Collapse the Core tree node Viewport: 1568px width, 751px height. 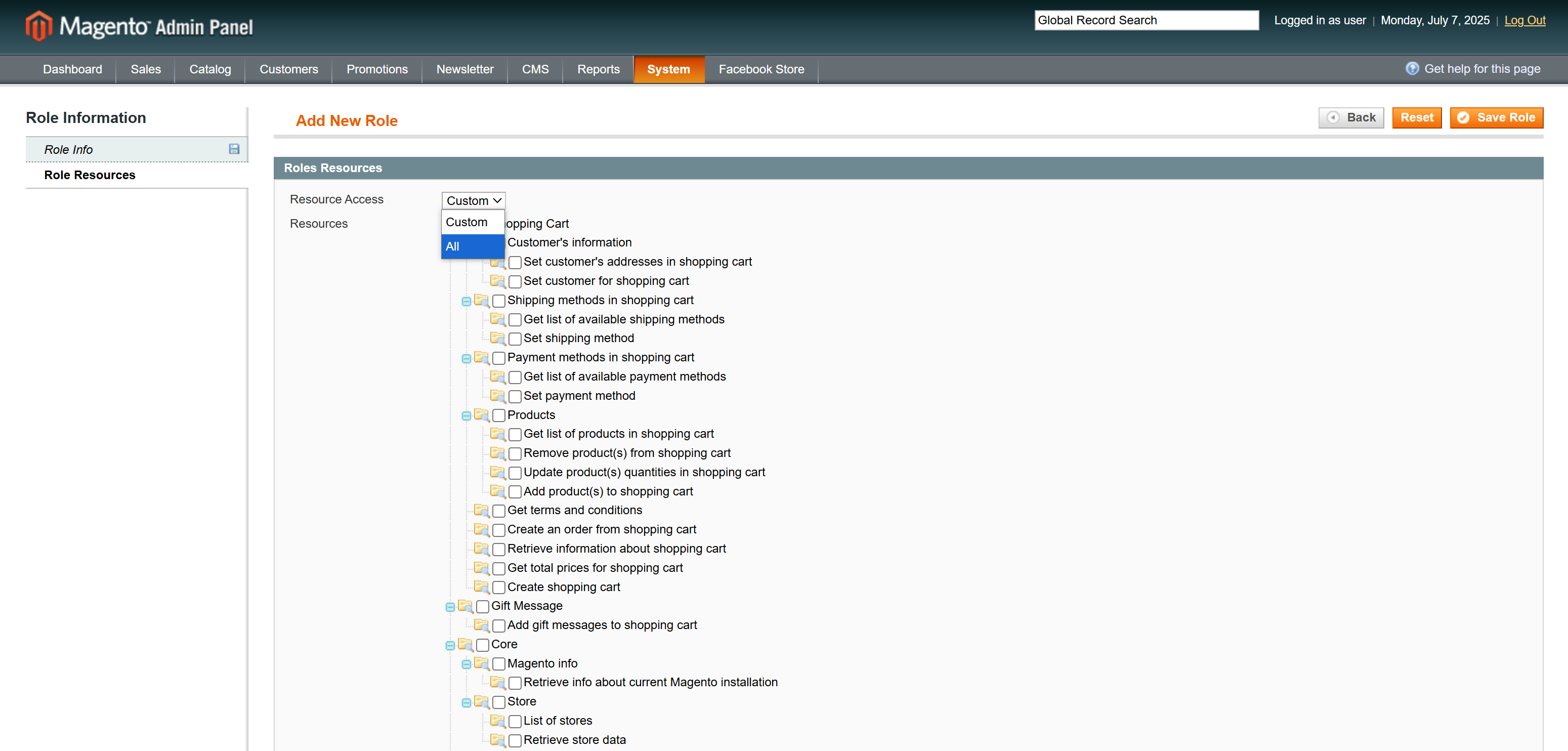(x=450, y=646)
